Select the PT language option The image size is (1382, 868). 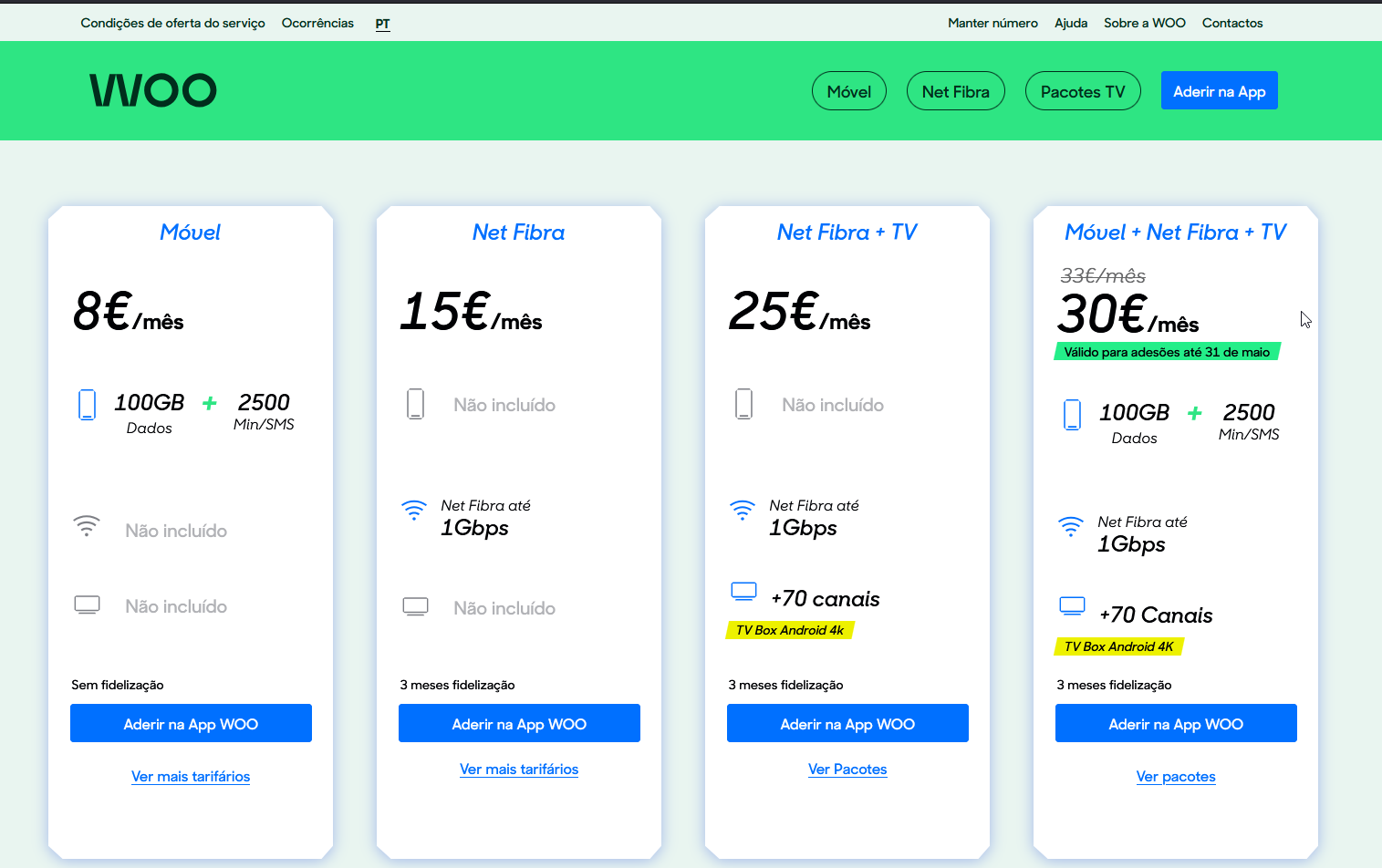(382, 24)
